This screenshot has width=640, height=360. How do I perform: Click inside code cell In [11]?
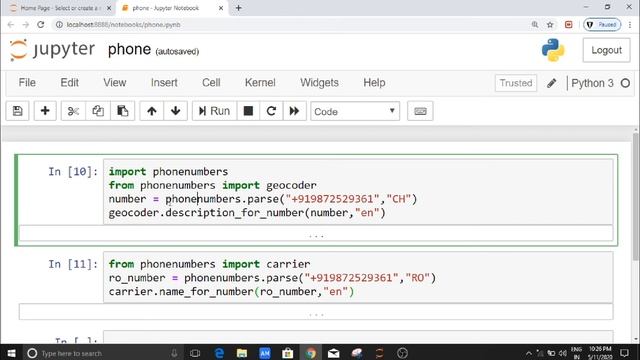pos(358,278)
